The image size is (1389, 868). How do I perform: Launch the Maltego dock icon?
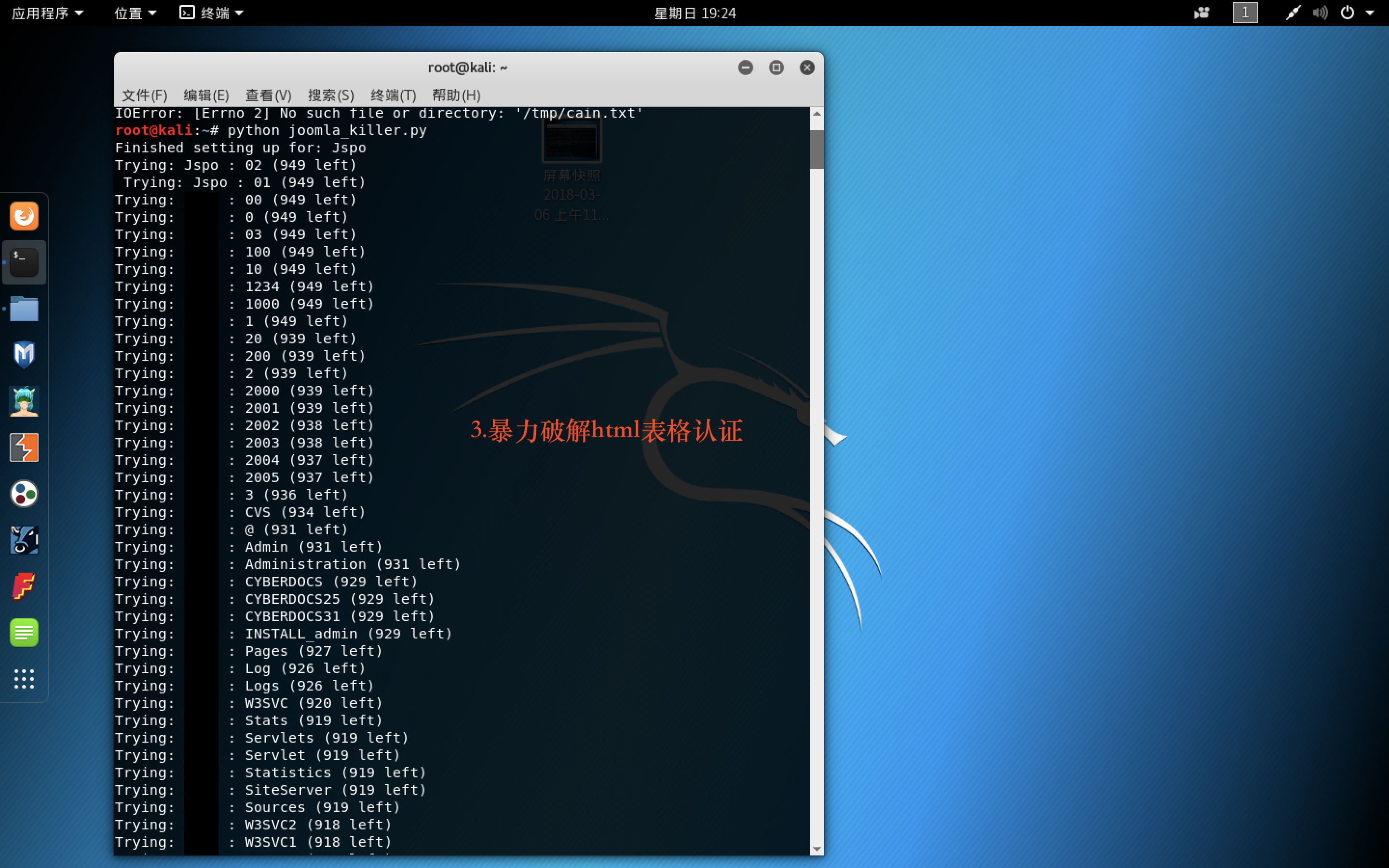(x=24, y=540)
